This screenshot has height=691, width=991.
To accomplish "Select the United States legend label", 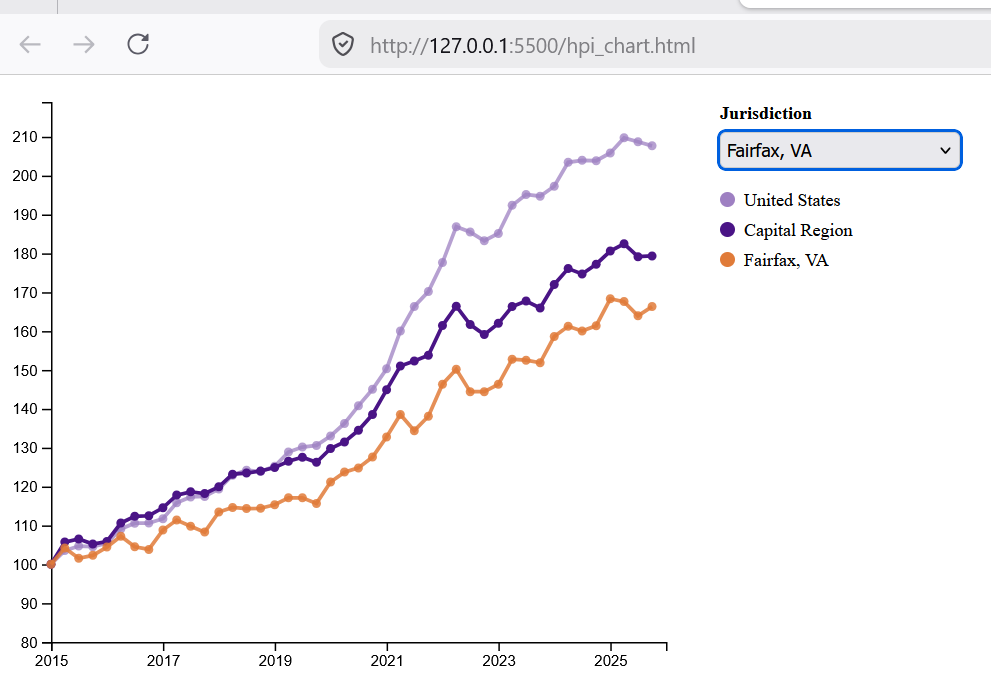I will (792, 200).
